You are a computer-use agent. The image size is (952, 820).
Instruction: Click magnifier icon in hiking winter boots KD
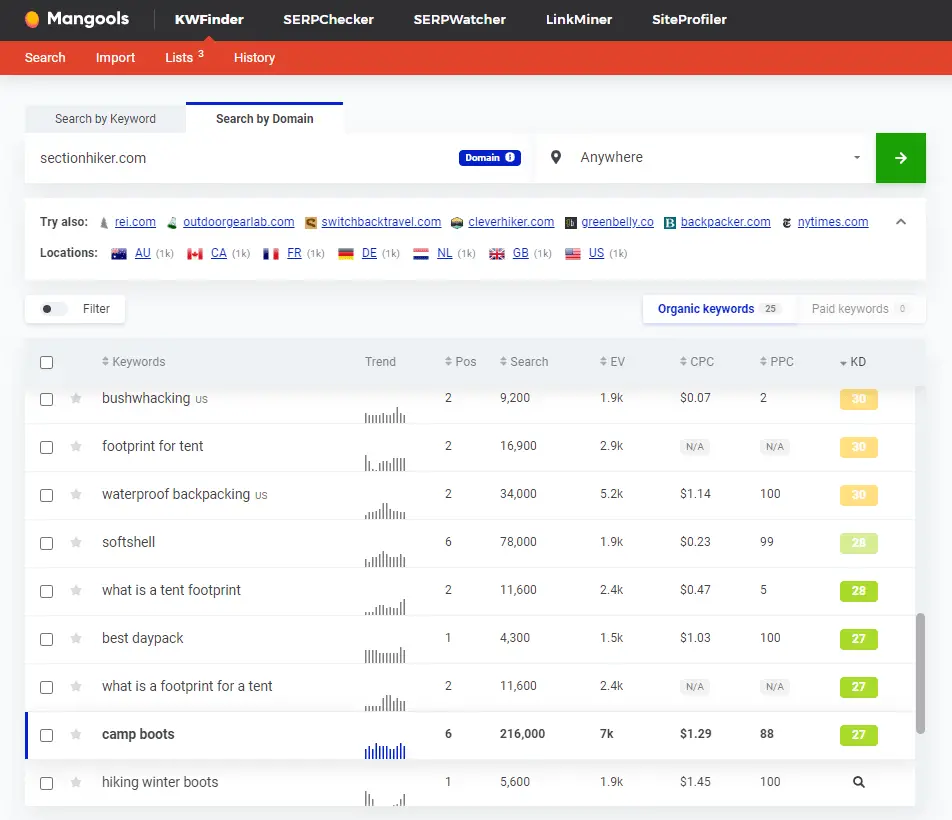(858, 782)
